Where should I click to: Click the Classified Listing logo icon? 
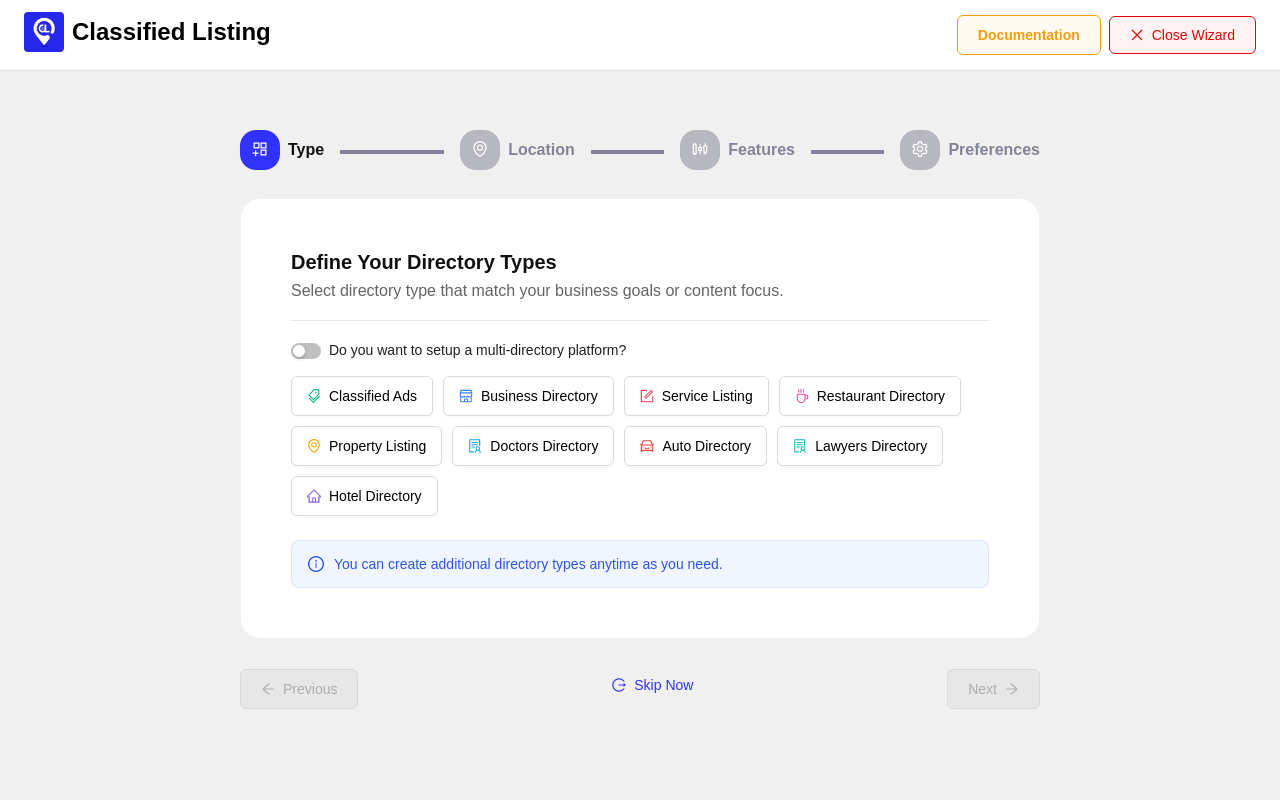(44, 32)
